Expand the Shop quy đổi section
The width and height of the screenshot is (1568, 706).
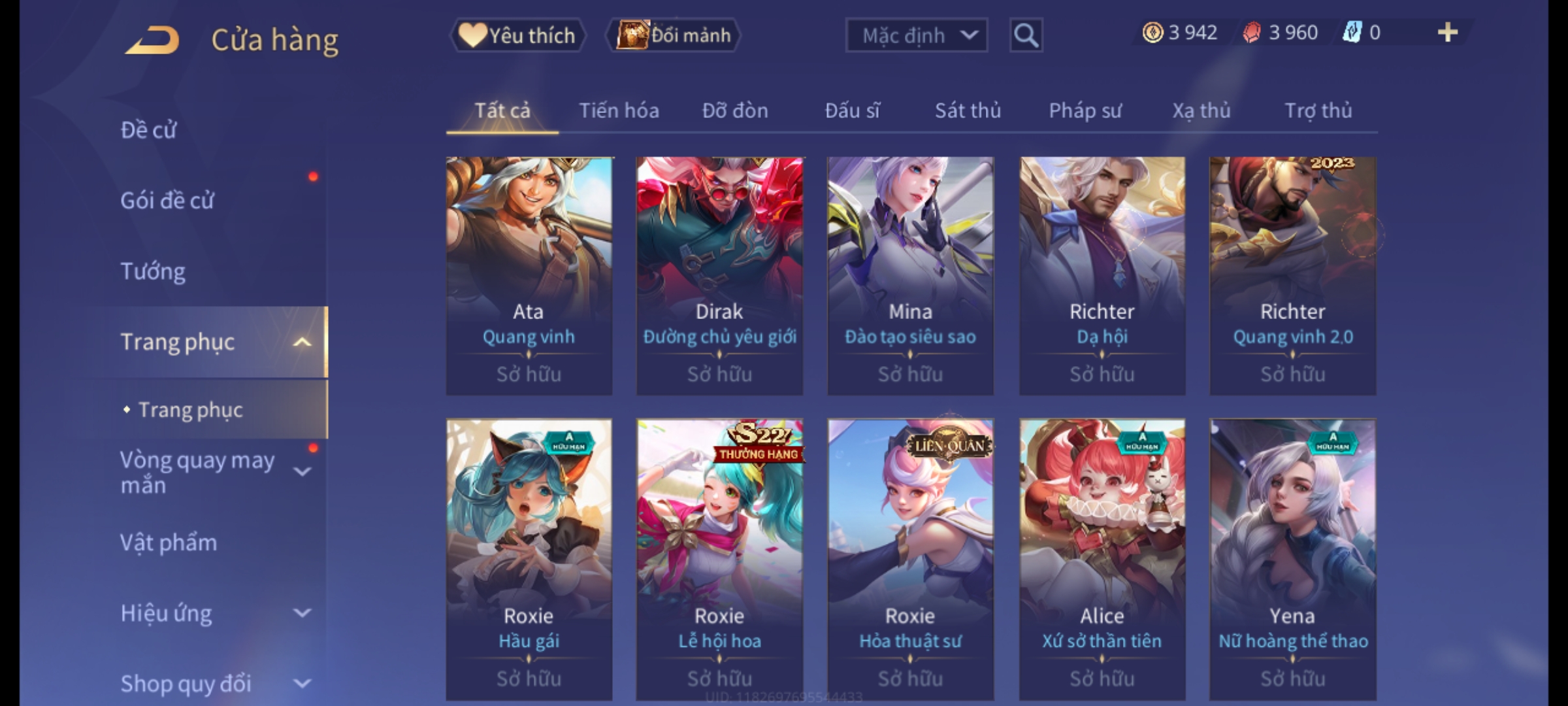302,684
